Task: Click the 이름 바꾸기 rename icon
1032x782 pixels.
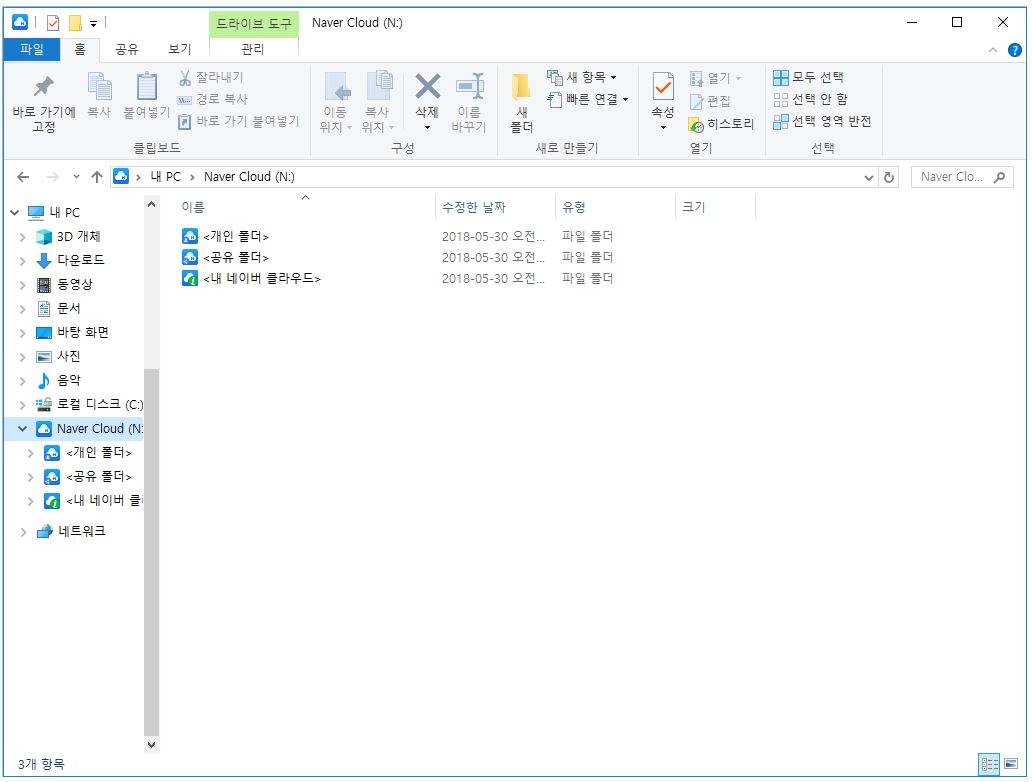Action: click(x=470, y=86)
